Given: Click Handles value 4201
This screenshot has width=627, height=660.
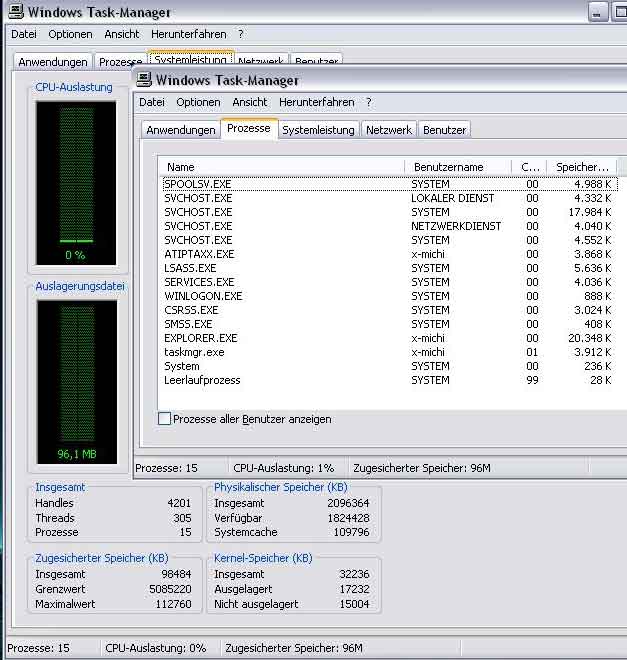Looking at the screenshot, I should click(x=179, y=503).
